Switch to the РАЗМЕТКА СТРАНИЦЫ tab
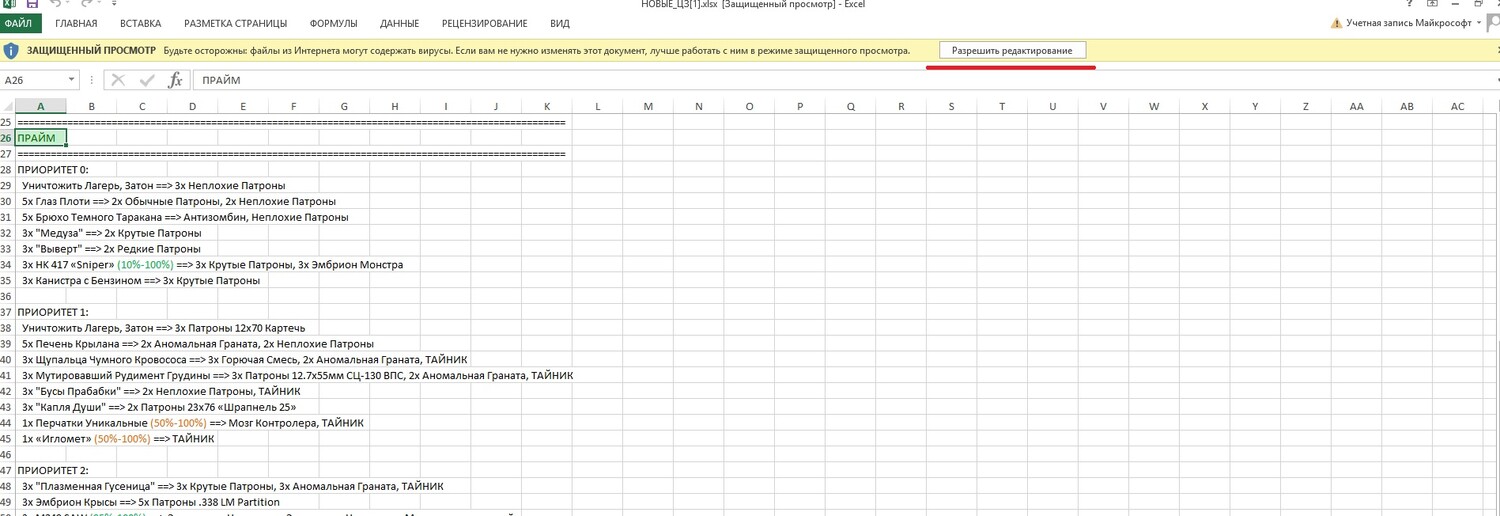This screenshot has height=516, width=1500. point(235,23)
